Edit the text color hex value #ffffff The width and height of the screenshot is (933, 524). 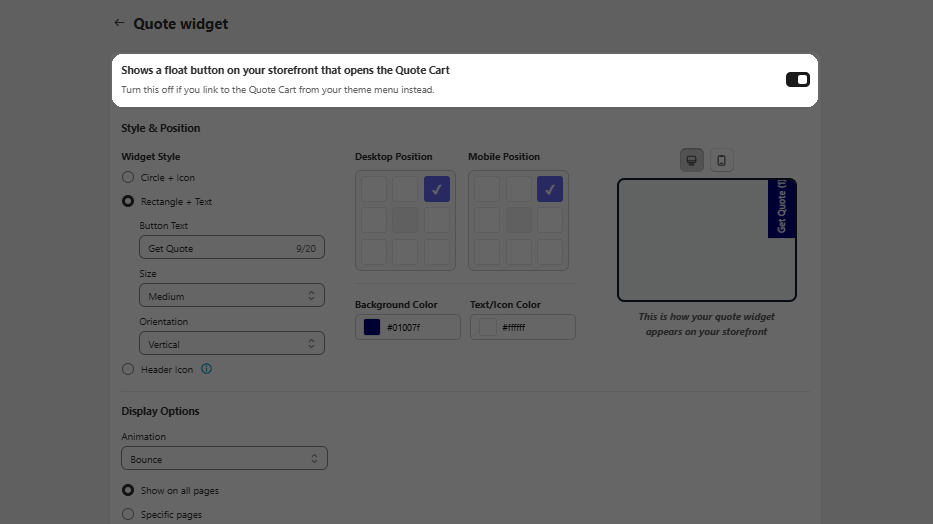pos(514,327)
